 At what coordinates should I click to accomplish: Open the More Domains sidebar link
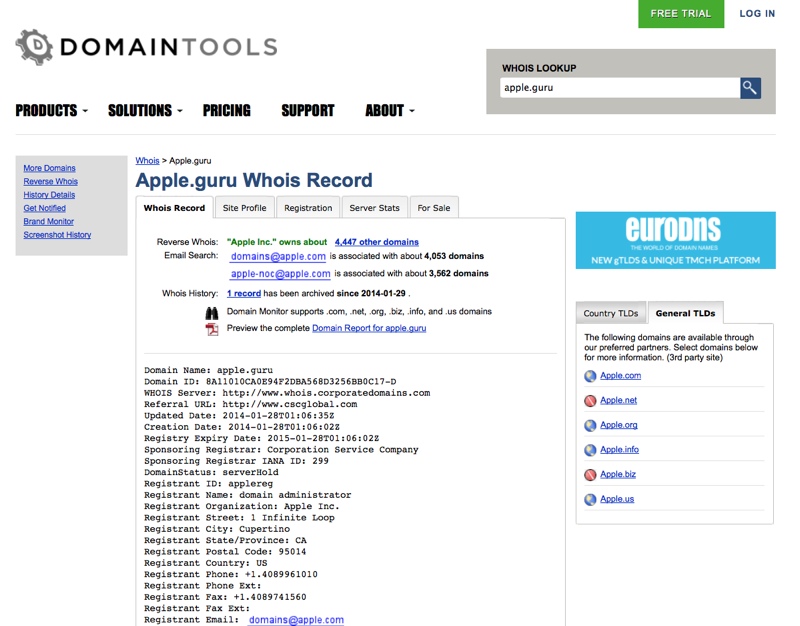pos(49,168)
